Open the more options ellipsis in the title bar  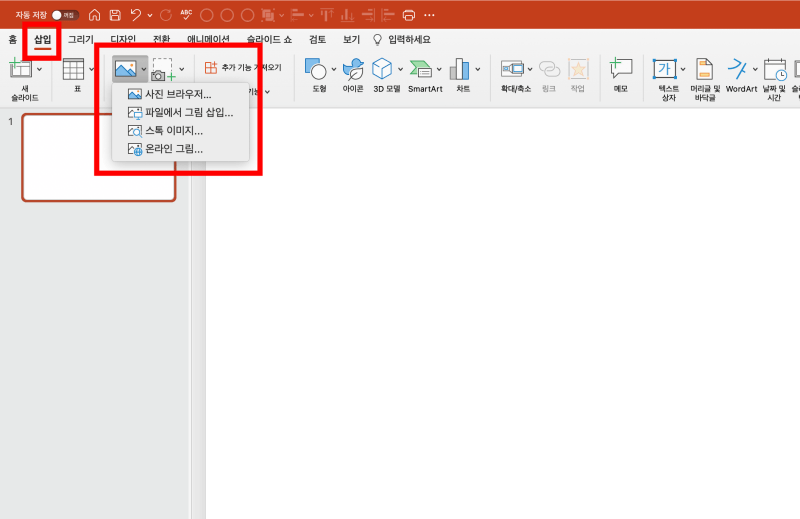tap(430, 15)
